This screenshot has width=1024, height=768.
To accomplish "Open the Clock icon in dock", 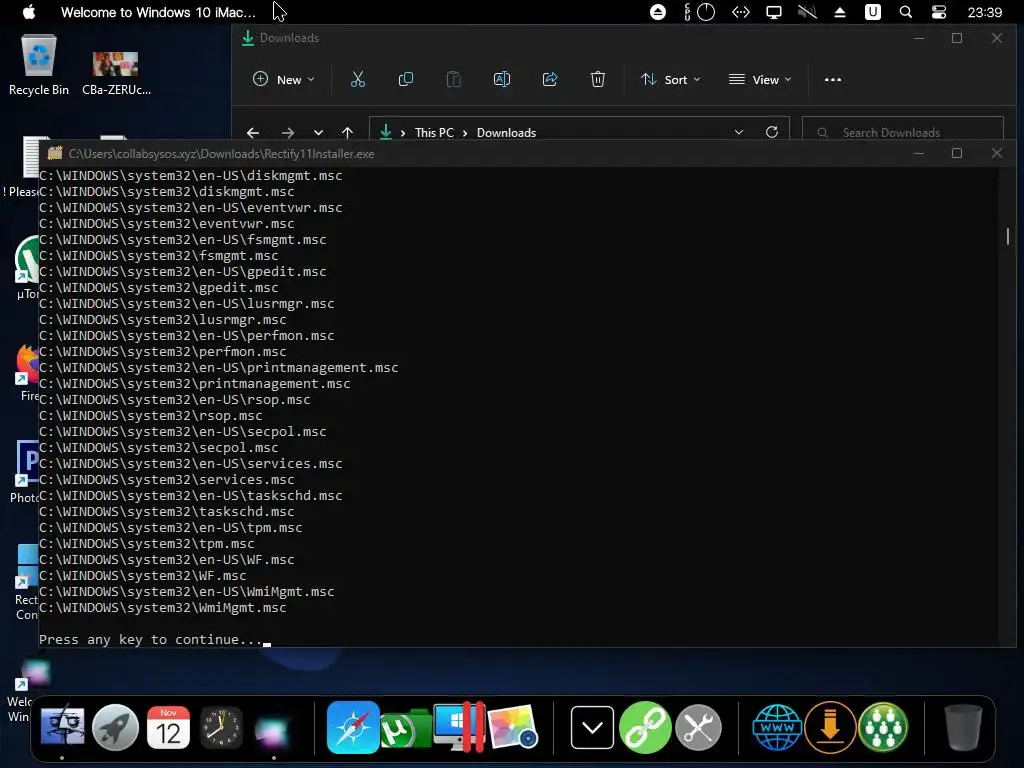I will 221,727.
